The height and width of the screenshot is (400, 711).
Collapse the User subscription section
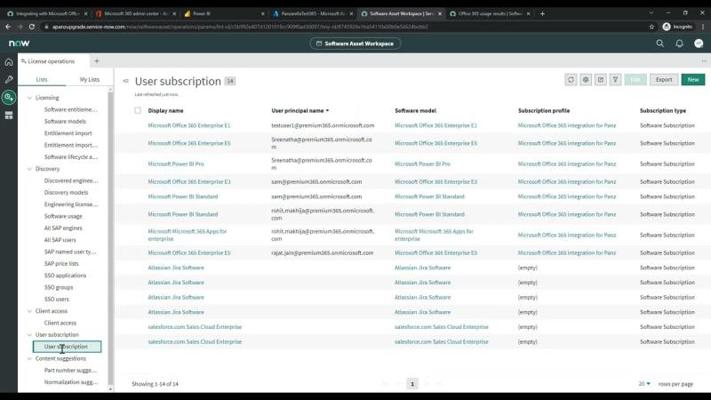[x=29, y=335]
